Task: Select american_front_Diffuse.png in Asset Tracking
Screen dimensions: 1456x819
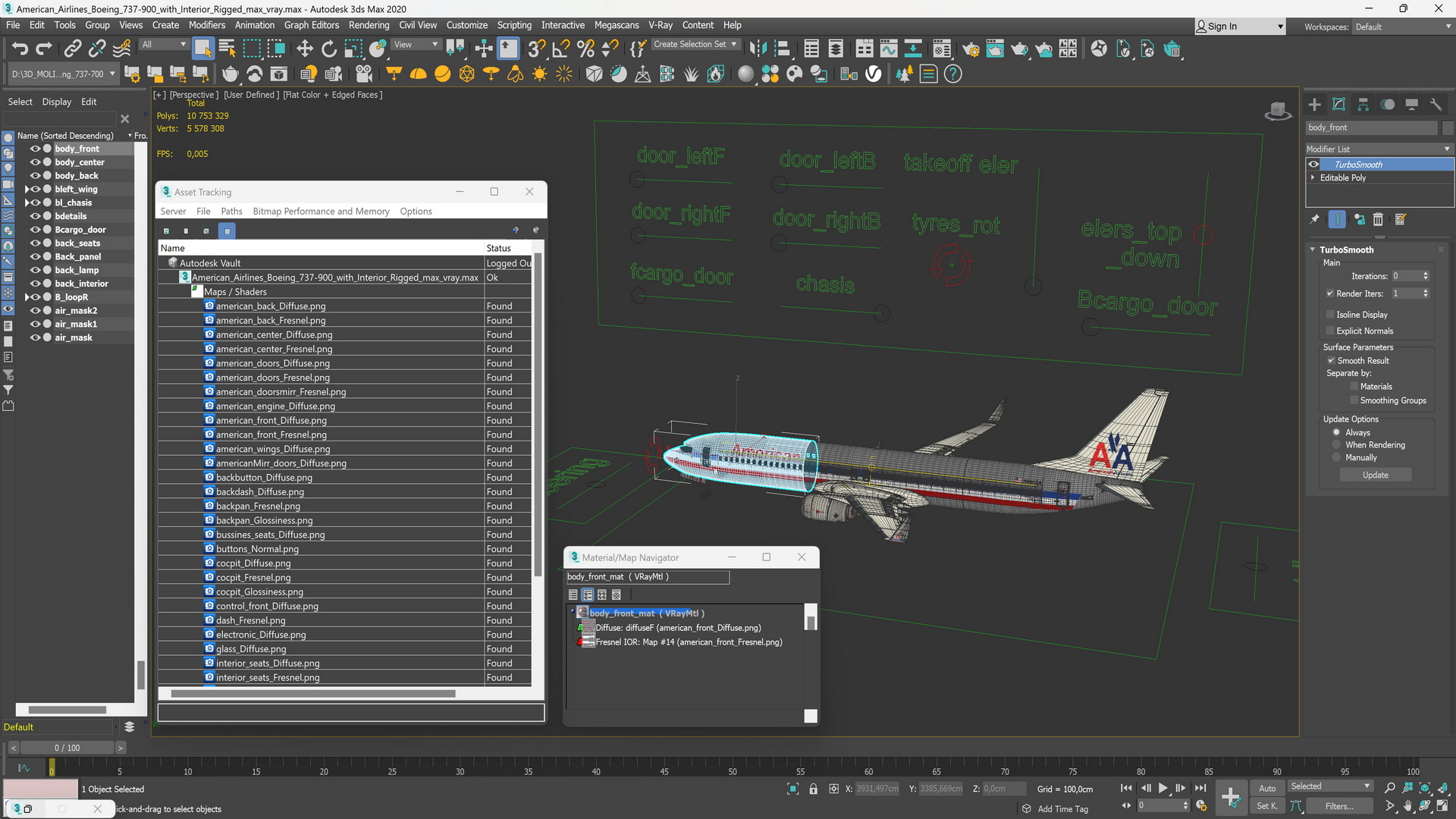Action: click(271, 420)
